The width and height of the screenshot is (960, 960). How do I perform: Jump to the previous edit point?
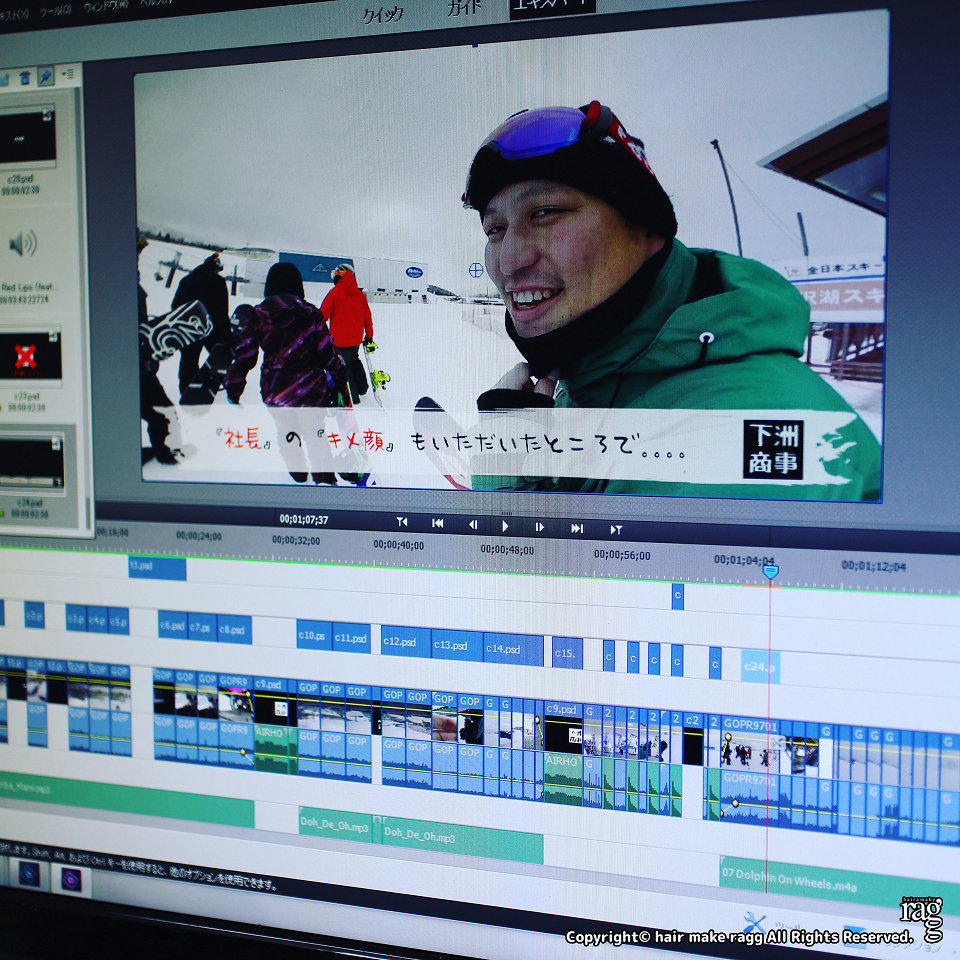click(x=437, y=523)
